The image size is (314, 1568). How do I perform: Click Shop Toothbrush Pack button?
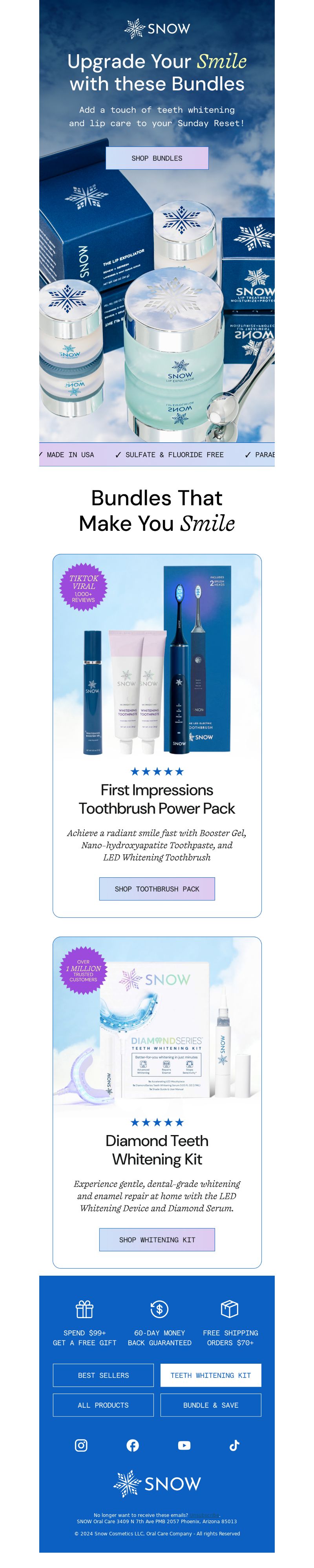(157, 889)
